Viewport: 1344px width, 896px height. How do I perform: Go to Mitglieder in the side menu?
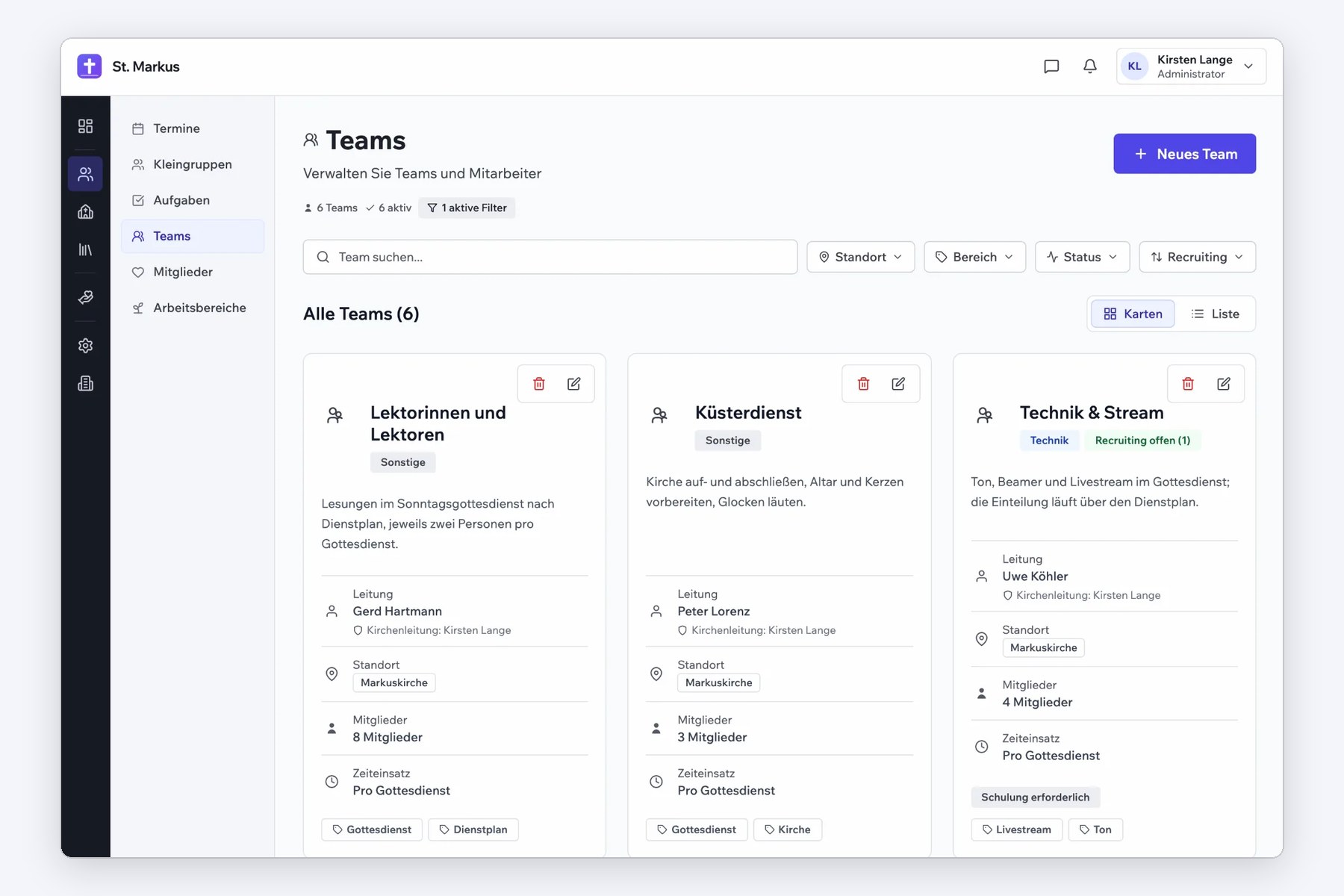tap(193, 272)
